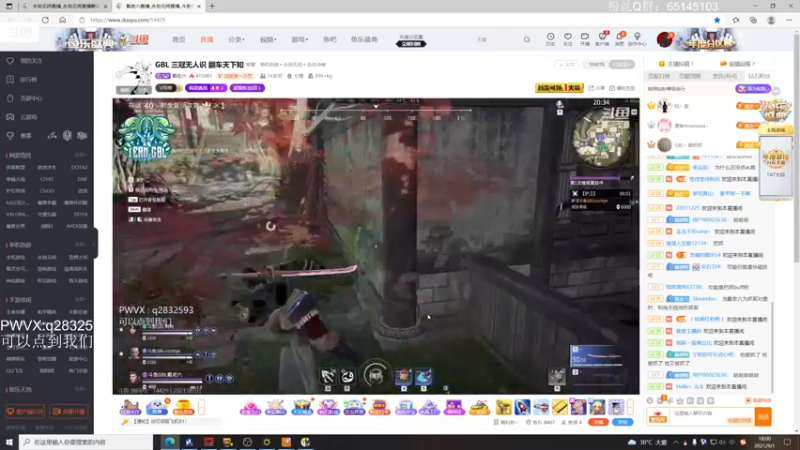Click the emoji icon under chat

pos(650,401)
